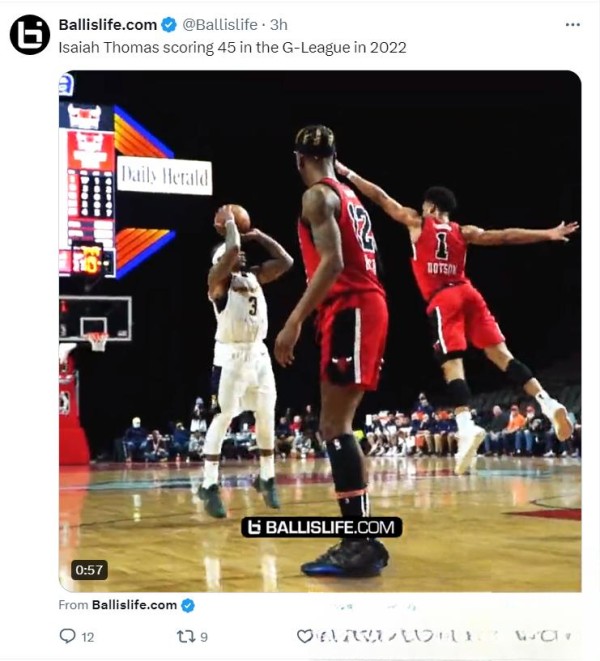Click the BALLISLIFE.COM watermark on the video
Screen dimensions: 600x661
point(321,527)
